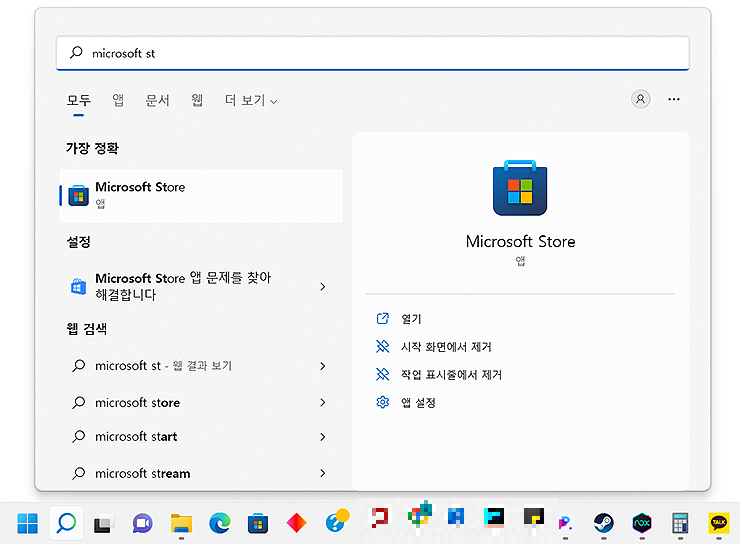Switch to the 웹 tab
The width and height of the screenshot is (740, 544).
tap(197, 100)
